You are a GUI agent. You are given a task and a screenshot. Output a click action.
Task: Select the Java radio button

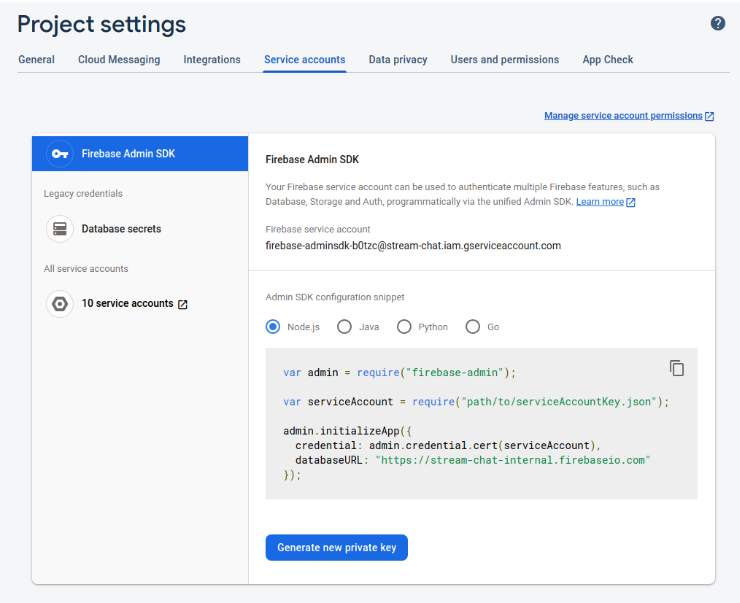344,327
